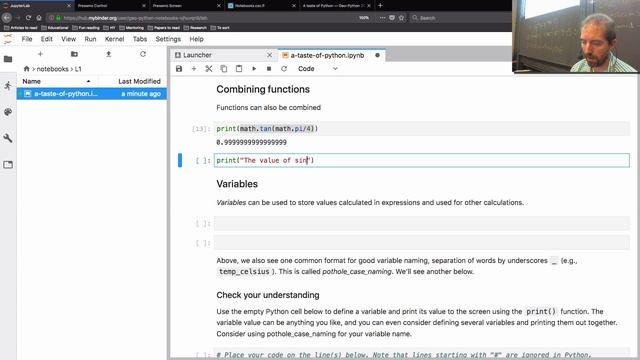640x360 pixels.
Task: Paste cells from the clipboard icon
Action: click(239, 69)
